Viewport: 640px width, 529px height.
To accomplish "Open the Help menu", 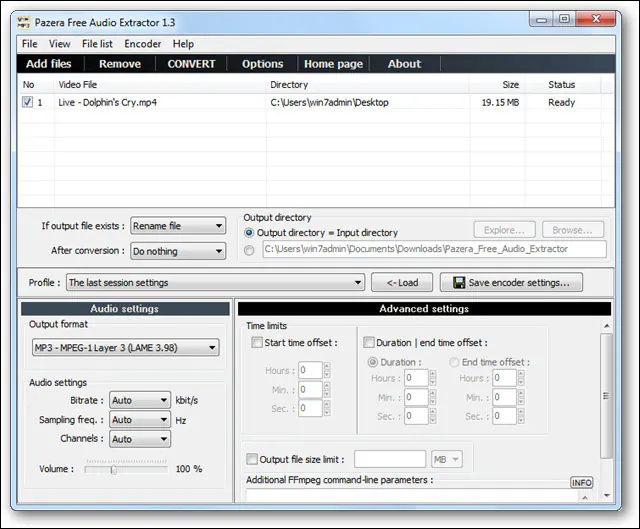I will (183, 44).
